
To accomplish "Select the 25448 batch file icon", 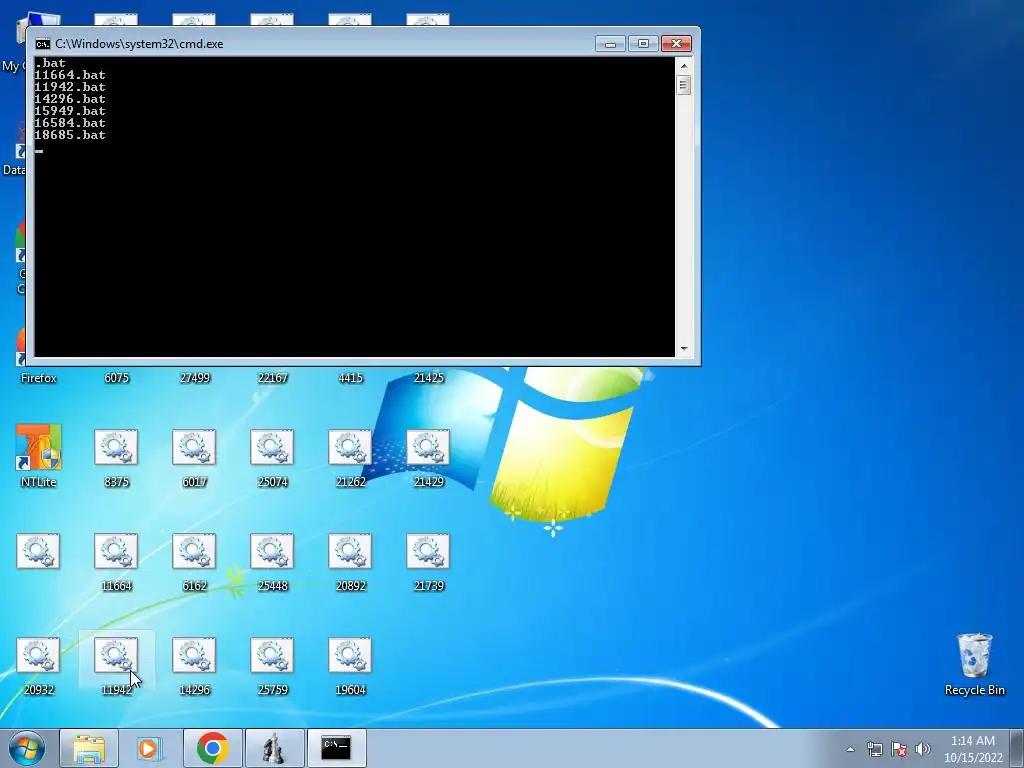I will [x=272, y=551].
